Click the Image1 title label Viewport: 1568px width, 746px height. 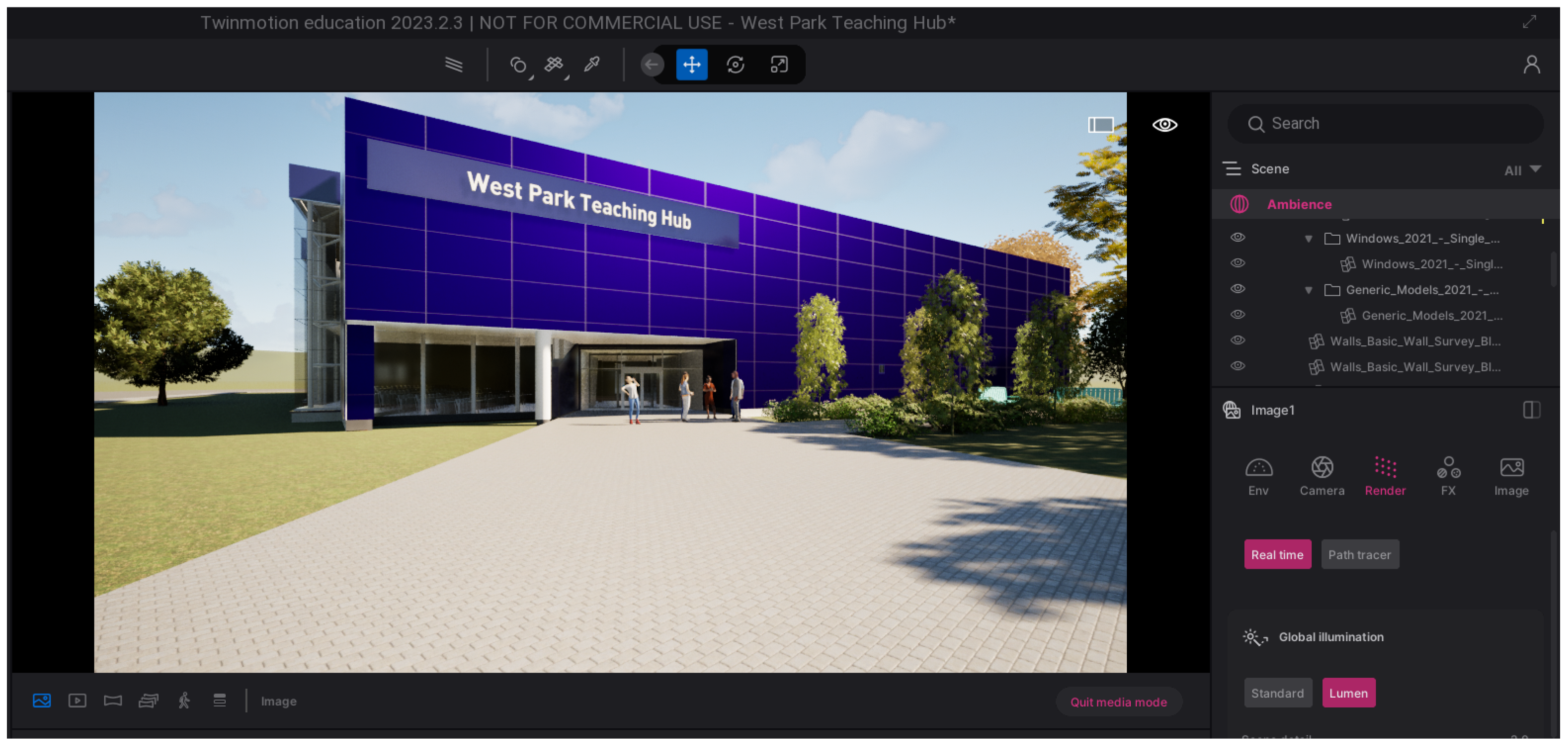[x=1272, y=410]
